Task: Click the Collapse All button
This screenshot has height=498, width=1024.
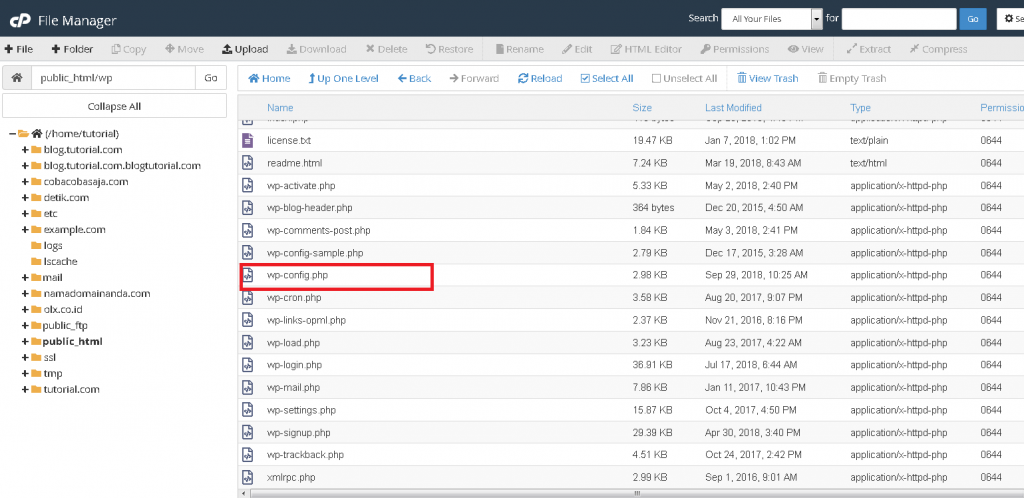Action: click(x=114, y=106)
